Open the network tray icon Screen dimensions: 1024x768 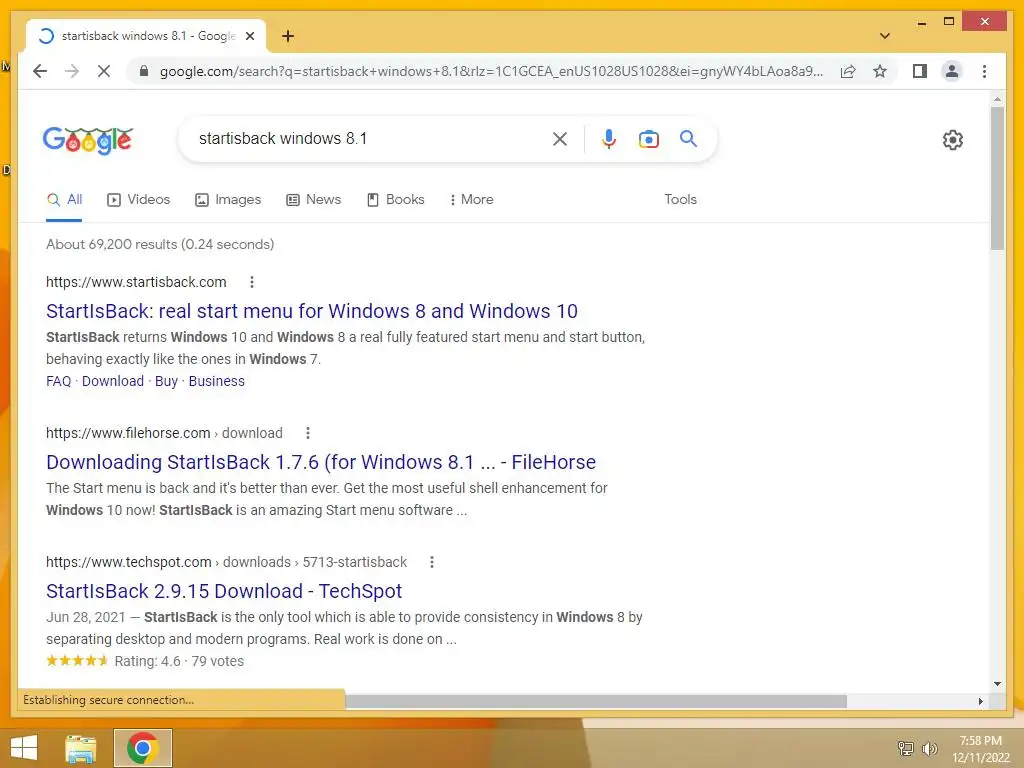(906, 748)
